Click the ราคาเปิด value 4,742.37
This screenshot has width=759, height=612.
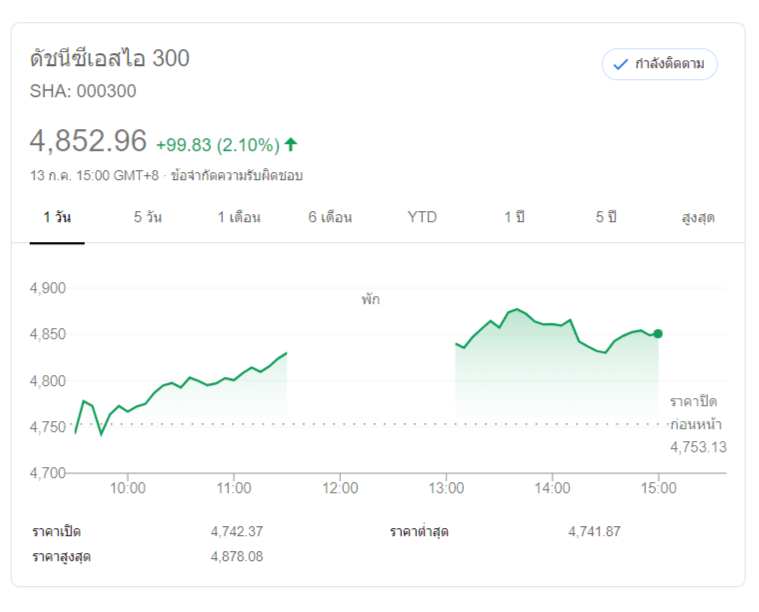click(x=237, y=531)
